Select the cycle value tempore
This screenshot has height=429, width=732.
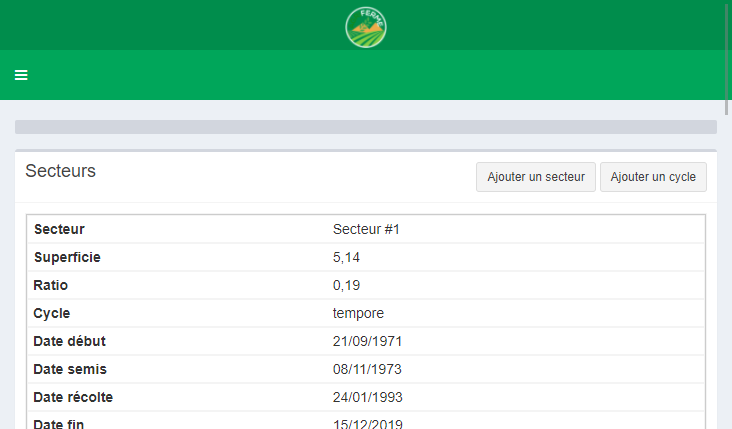click(x=358, y=313)
